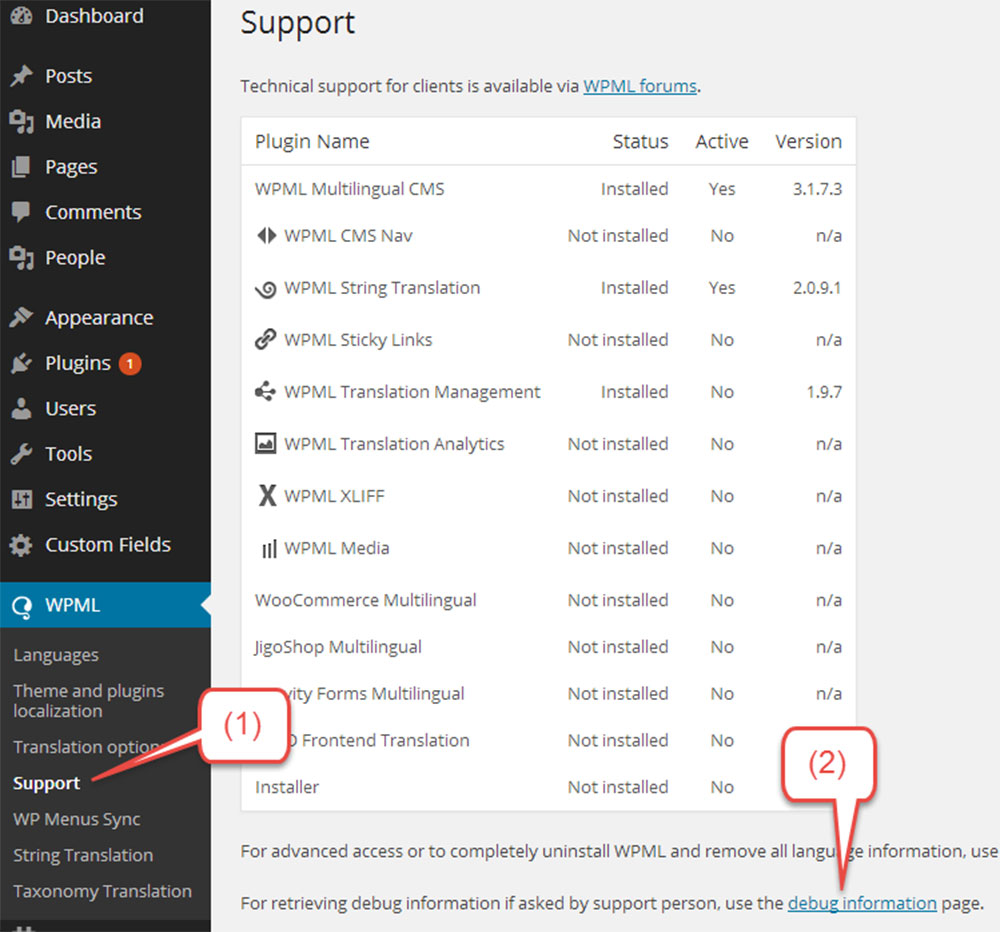Click the Pages icon in sidebar
The image size is (1000, 932).
click(21, 166)
